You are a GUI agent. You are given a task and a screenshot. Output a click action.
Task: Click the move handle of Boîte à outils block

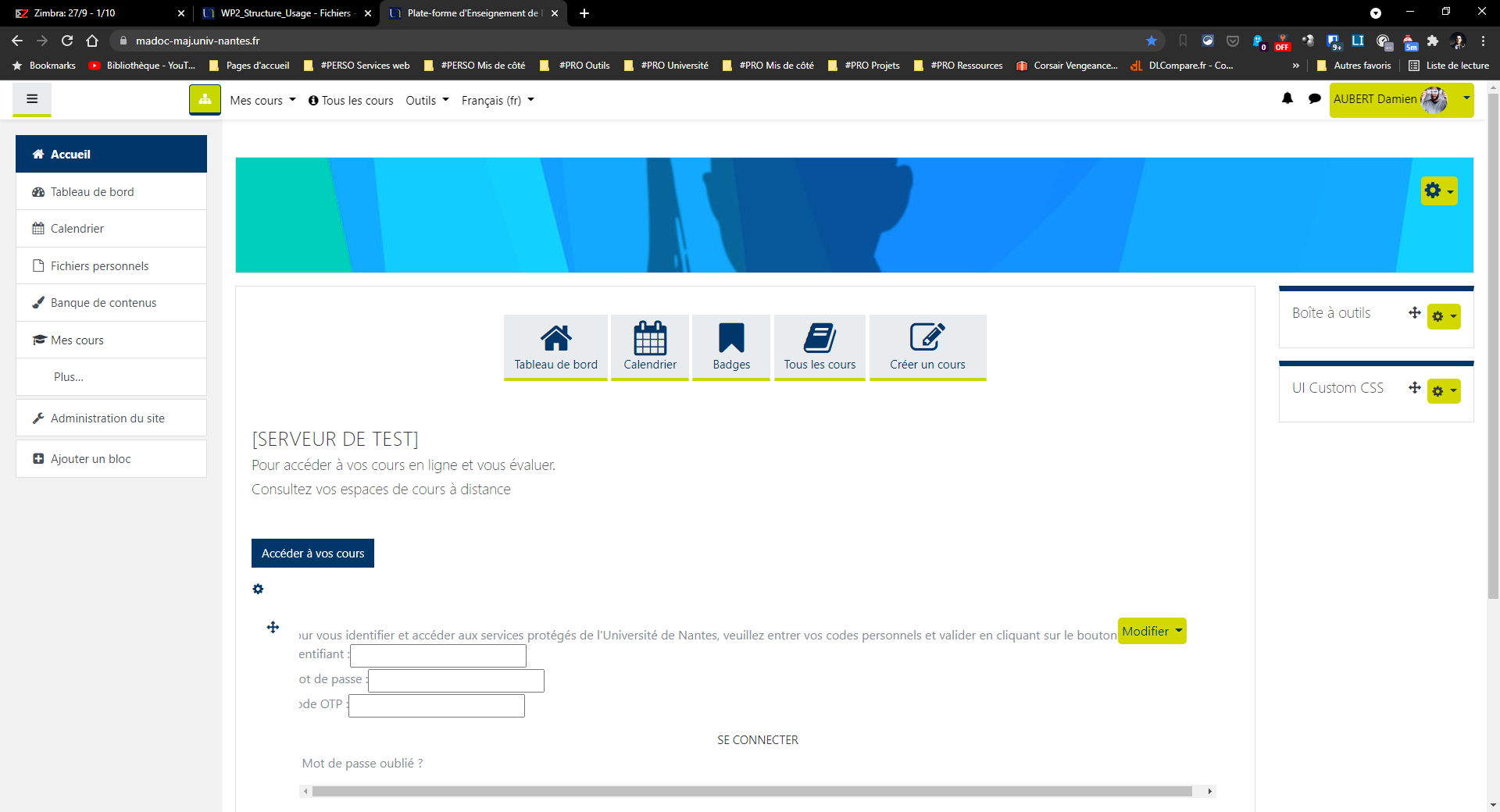1414,313
